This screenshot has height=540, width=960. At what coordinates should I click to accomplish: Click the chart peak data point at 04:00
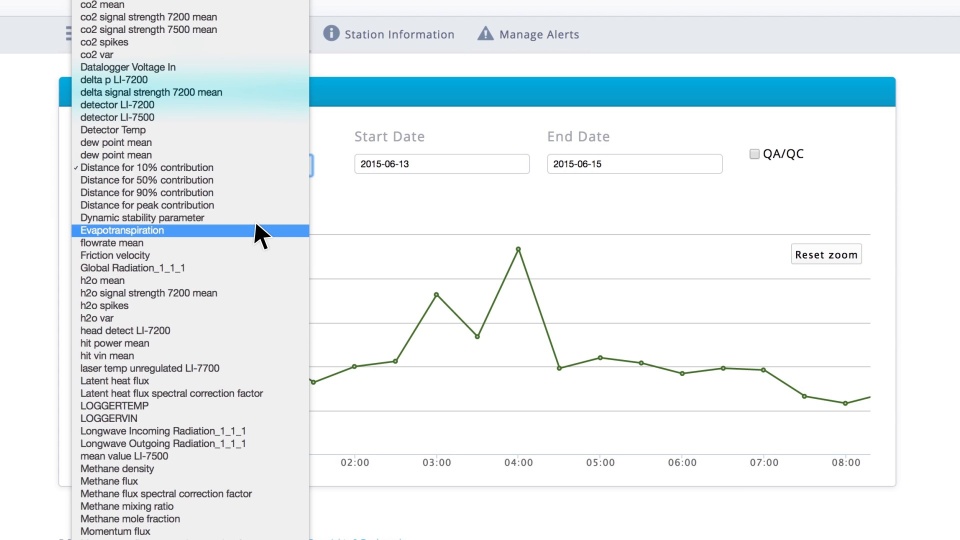518,249
